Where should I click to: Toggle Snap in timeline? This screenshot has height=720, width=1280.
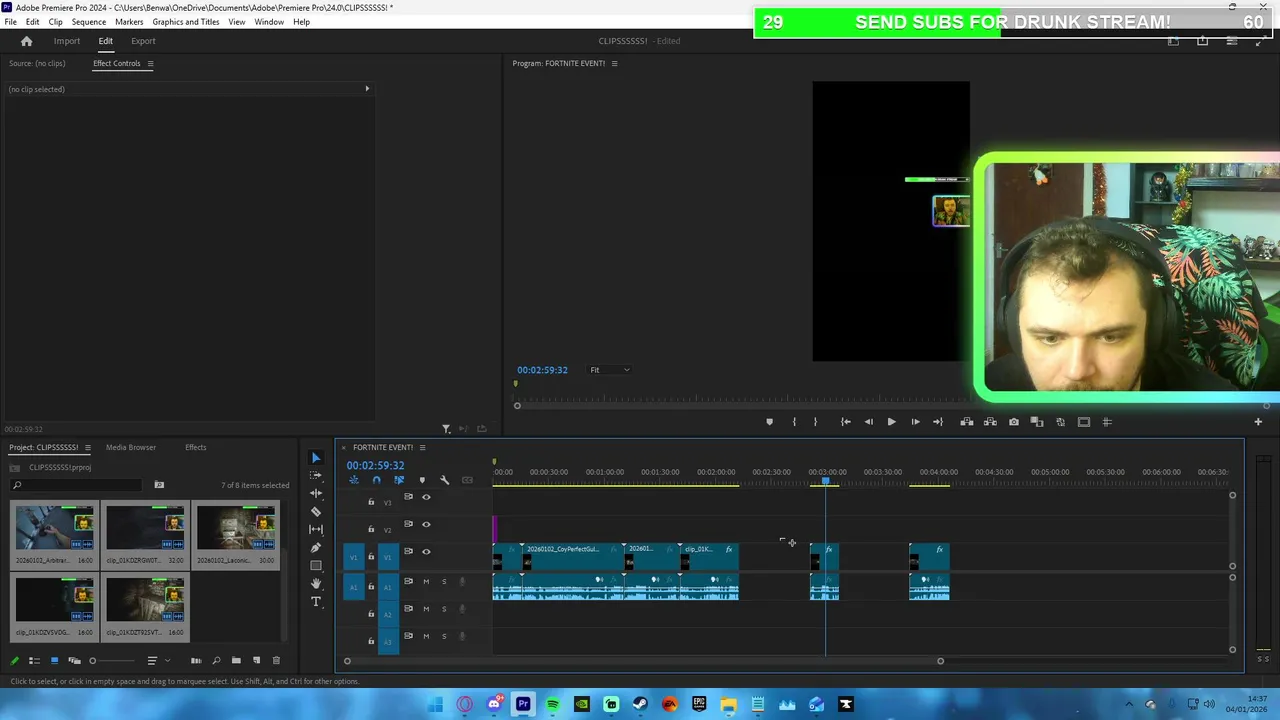pos(376,480)
